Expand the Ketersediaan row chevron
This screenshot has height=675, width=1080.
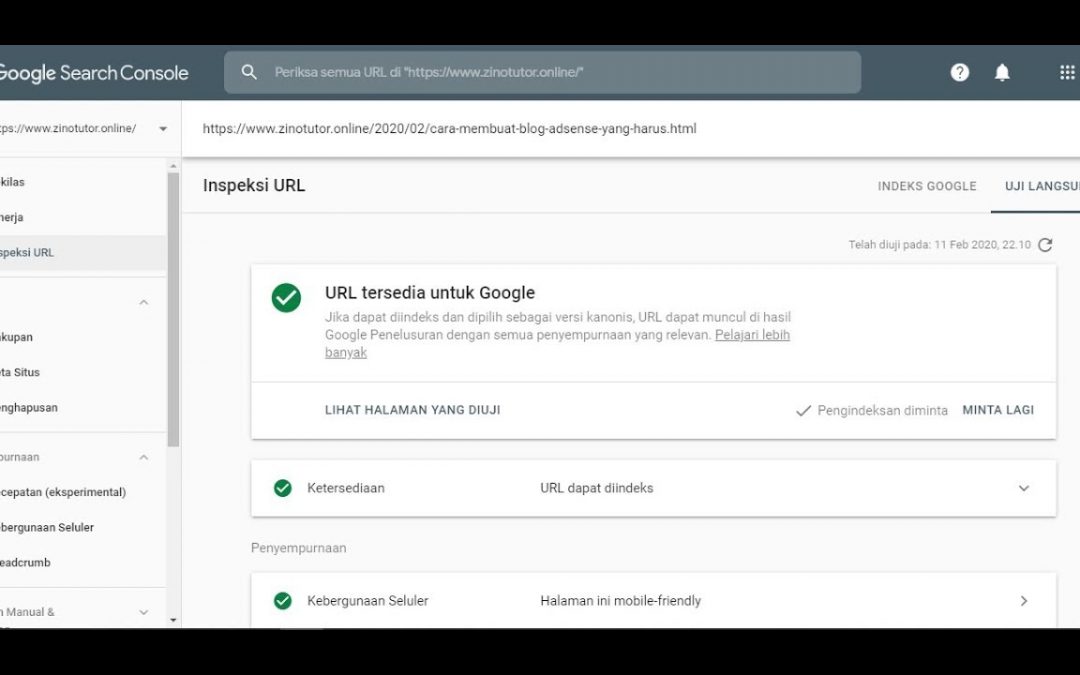click(x=1024, y=488)
